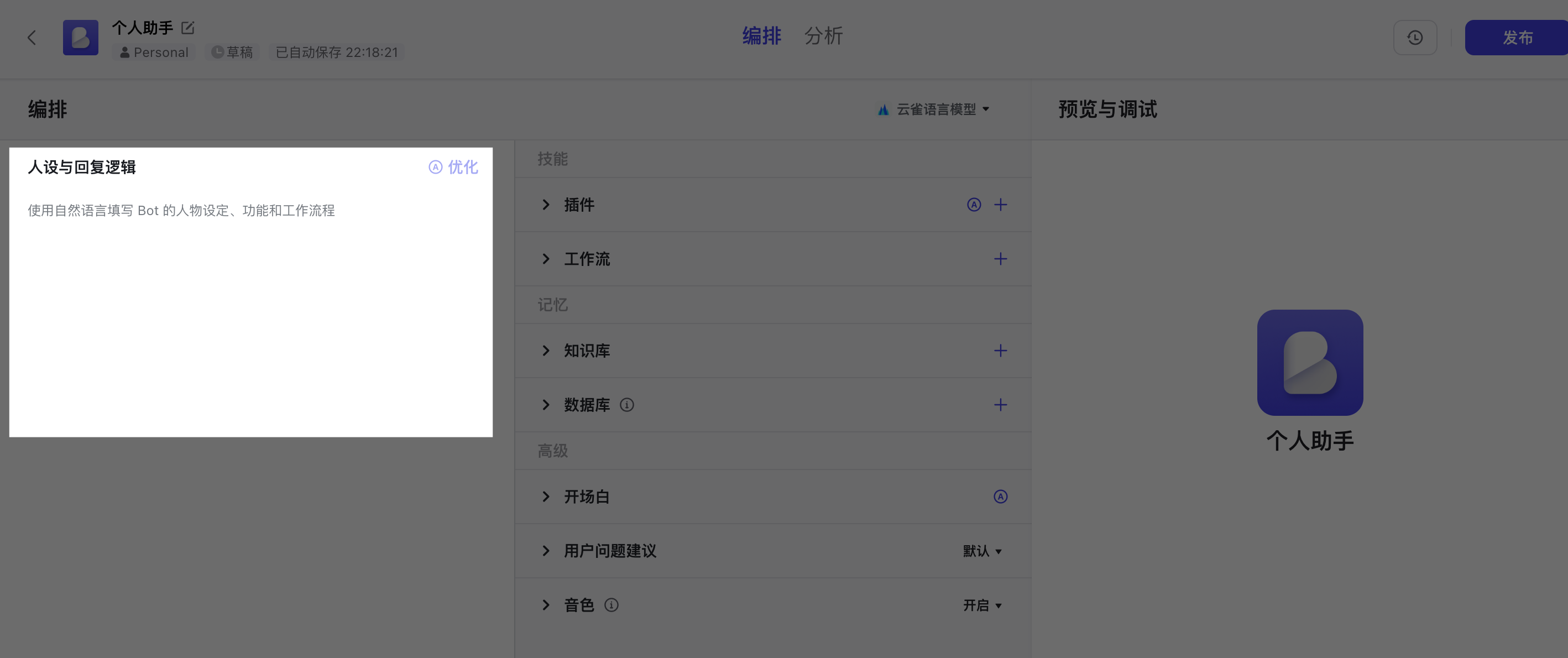Click the 高级 section label
The width and height of the screenshot is (1568, 658).
coord(553,451)
